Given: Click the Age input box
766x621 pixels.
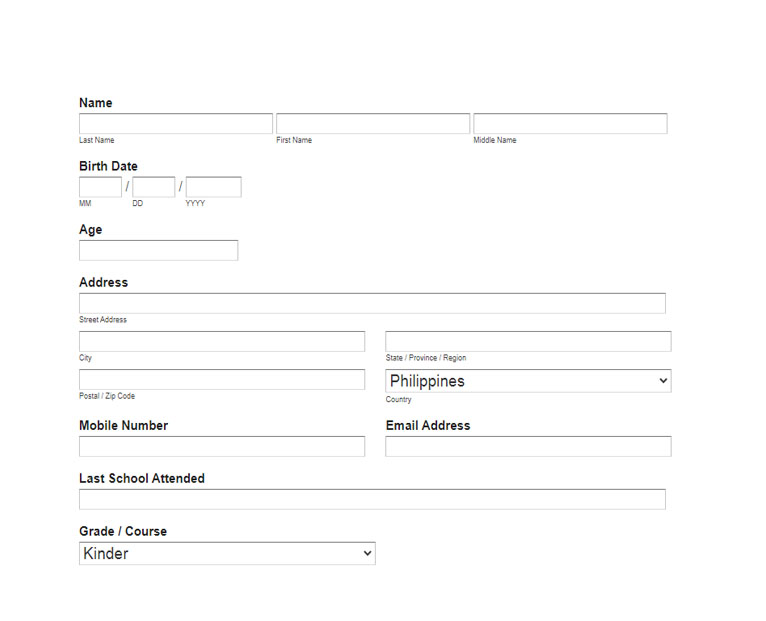Looking at the screenshot, I should (x=158, y=250).
